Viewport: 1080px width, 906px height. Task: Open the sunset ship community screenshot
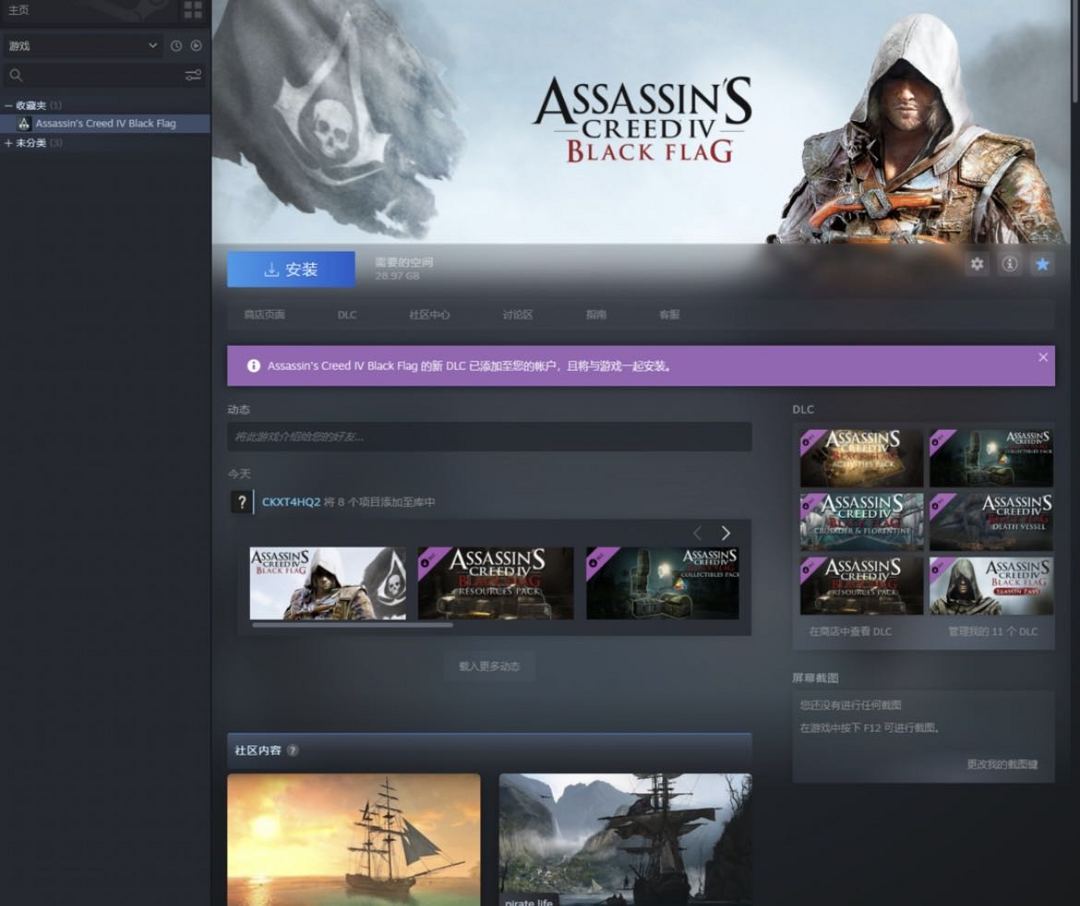point(354,839)
